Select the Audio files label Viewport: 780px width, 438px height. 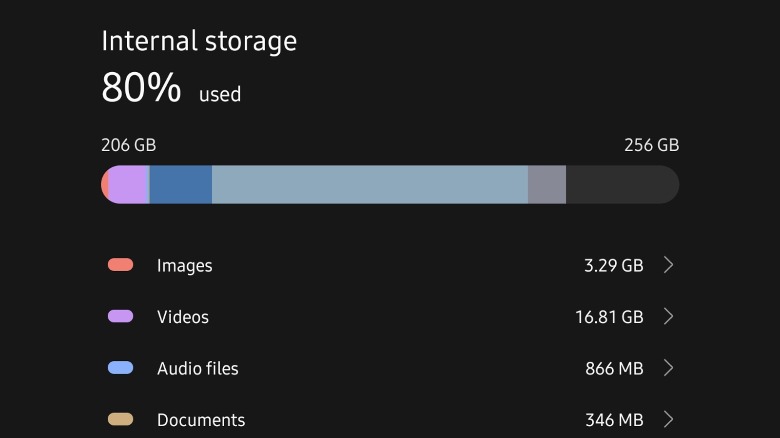[198, 368]
